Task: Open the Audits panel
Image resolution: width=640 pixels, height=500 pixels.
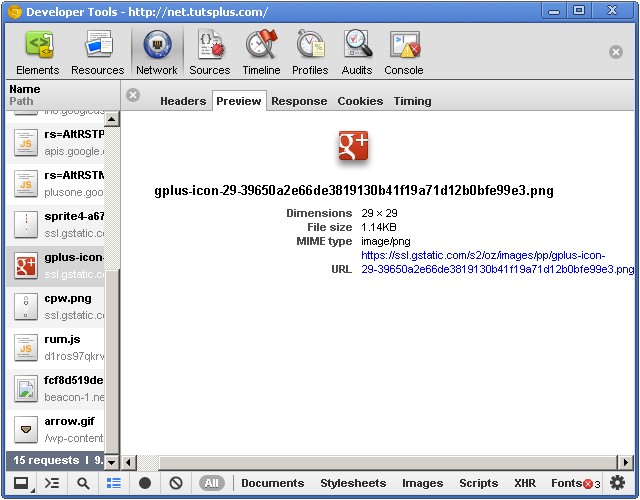Action: coord(357,53)
